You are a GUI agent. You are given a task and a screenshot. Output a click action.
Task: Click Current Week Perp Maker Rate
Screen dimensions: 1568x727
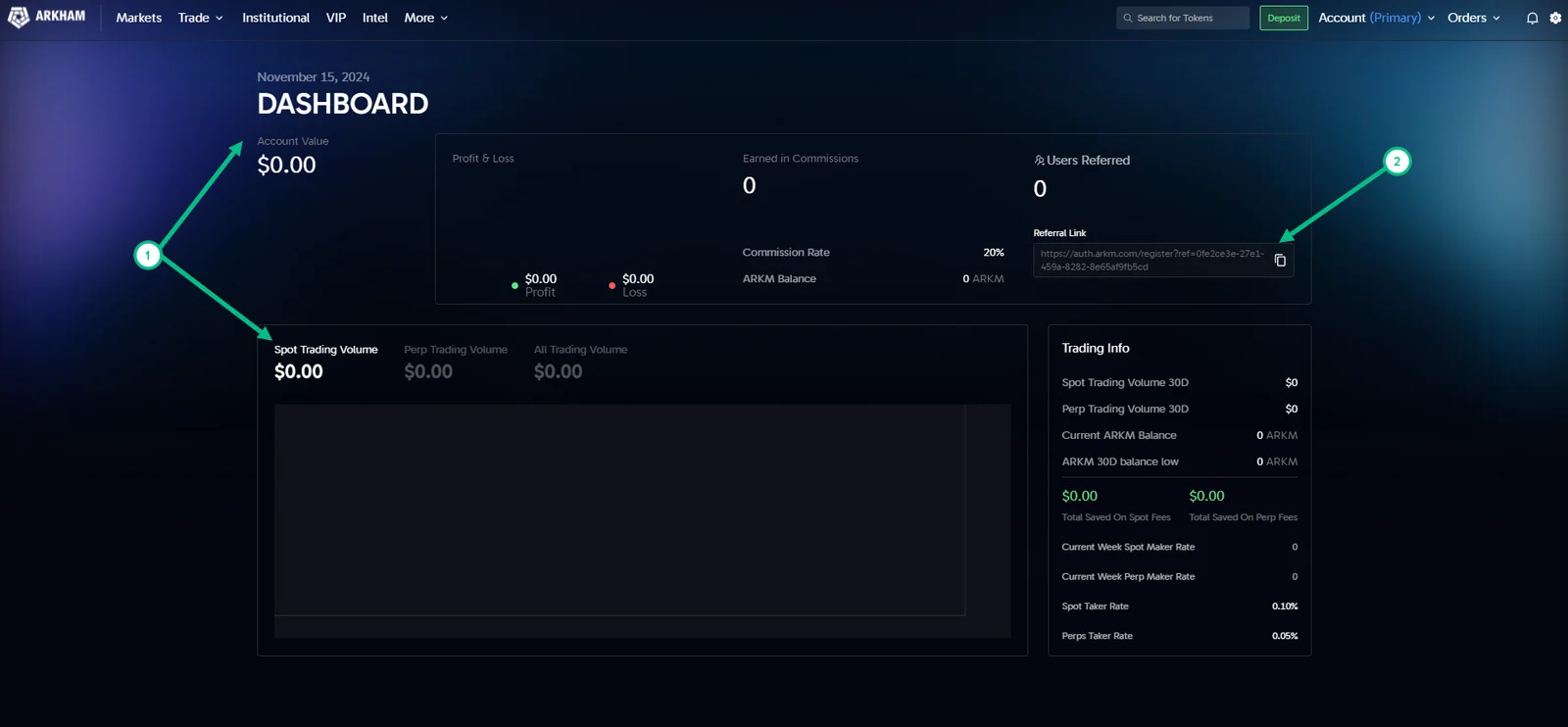pos(1180,576)
